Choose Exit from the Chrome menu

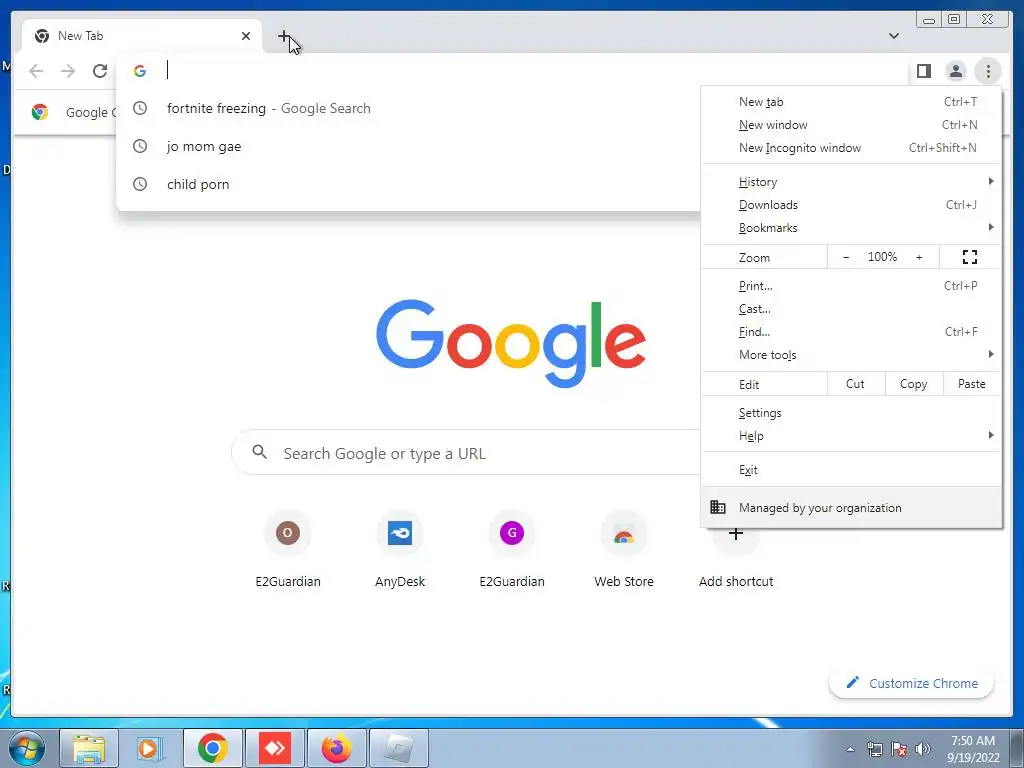(852, 470)
